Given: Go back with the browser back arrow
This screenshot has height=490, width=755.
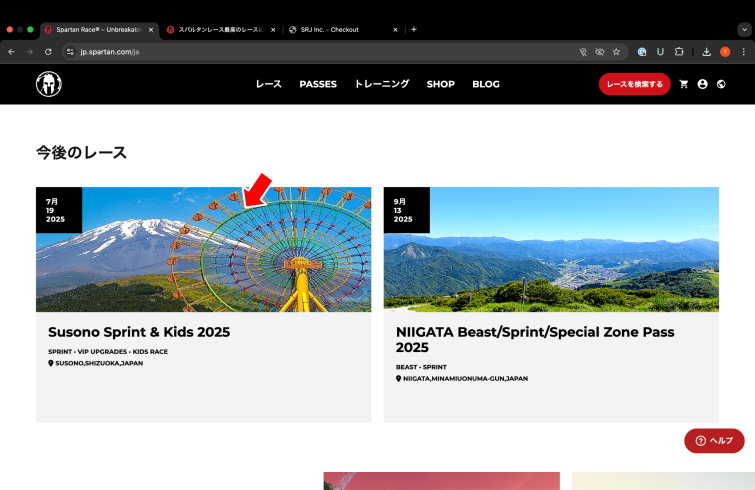Looking at the screenshot, I should pyautogui.click(x=12, y=52).
